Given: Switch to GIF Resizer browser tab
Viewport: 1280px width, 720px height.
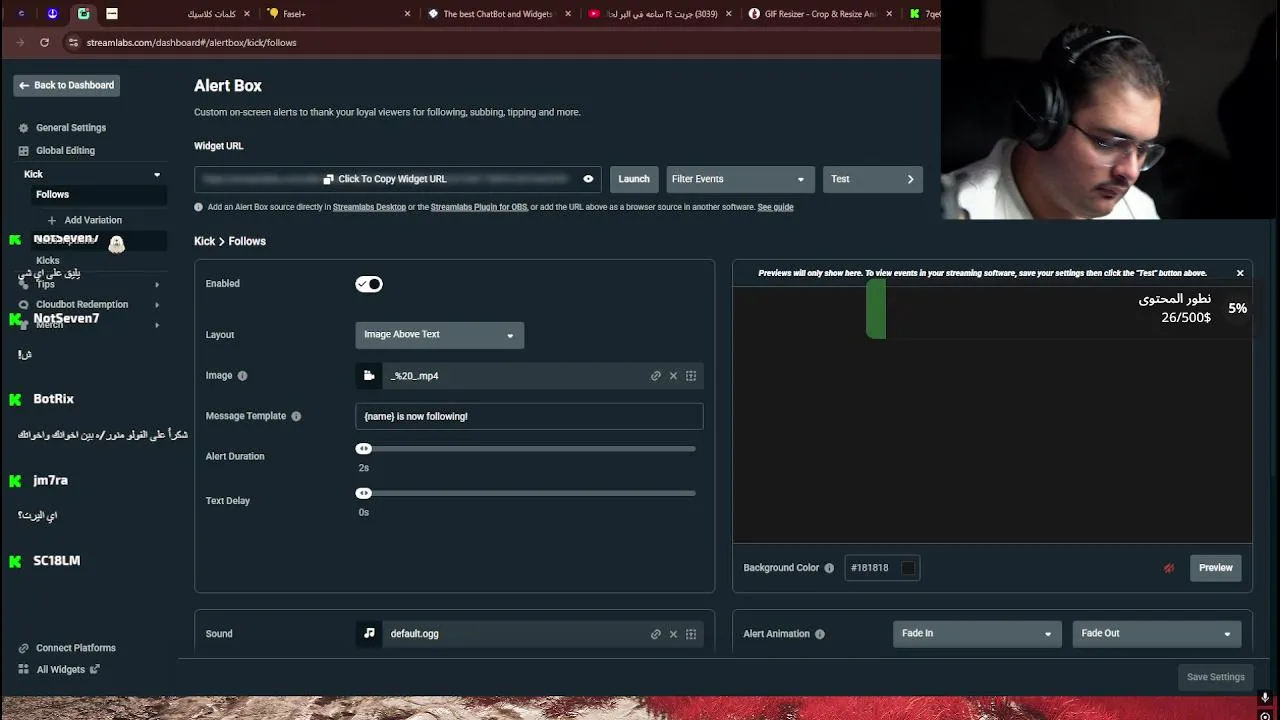Looking at the screenshot, I should point(820,14).
